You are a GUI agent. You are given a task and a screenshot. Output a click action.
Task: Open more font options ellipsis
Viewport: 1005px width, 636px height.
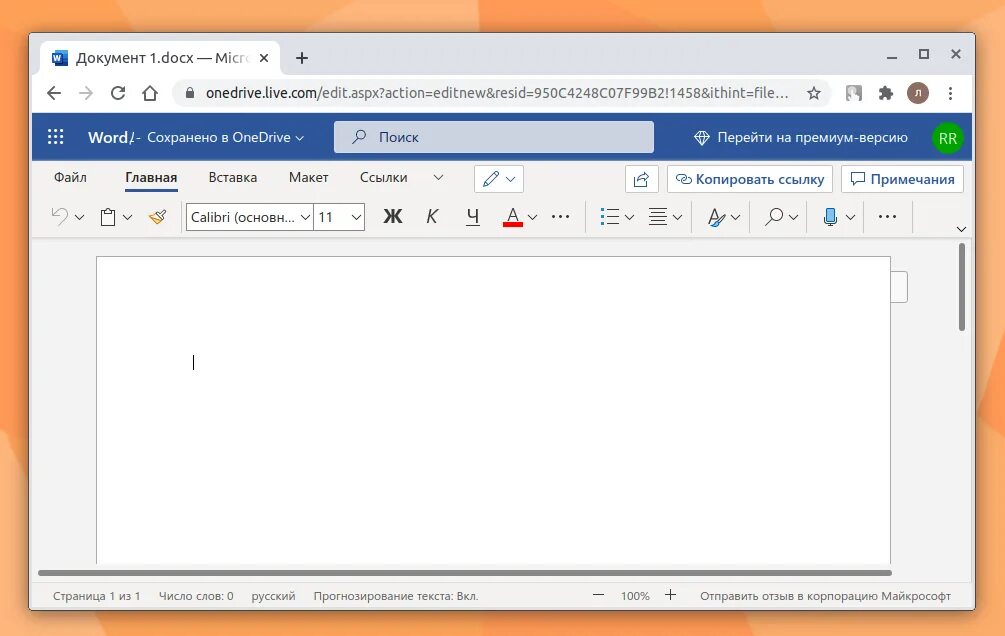click(x=560, y=217)
